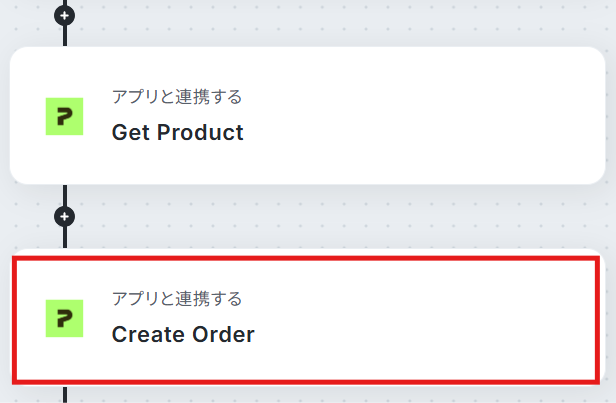Click the red highlight border of Create Order

click(x=306, y=258)
